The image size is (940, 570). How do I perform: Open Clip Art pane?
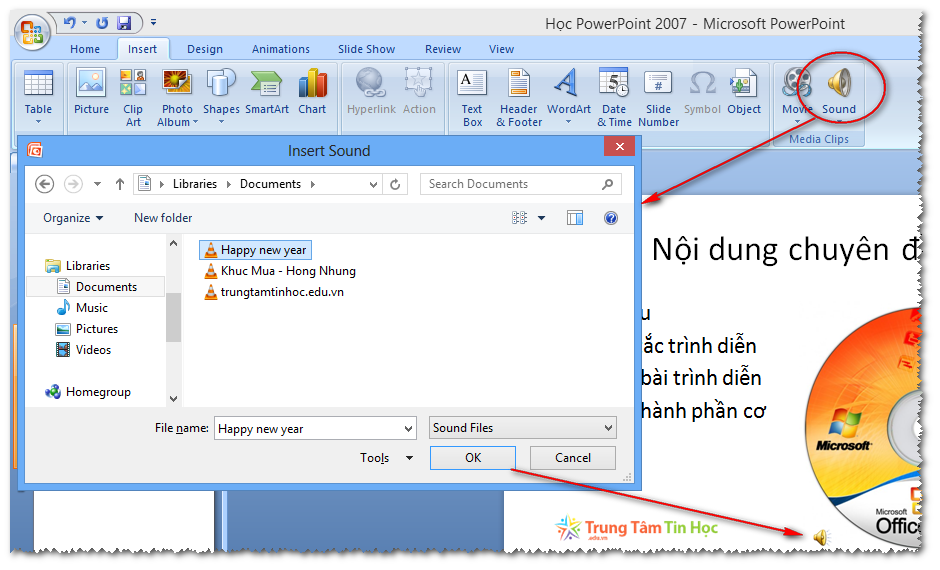(133, 97)
